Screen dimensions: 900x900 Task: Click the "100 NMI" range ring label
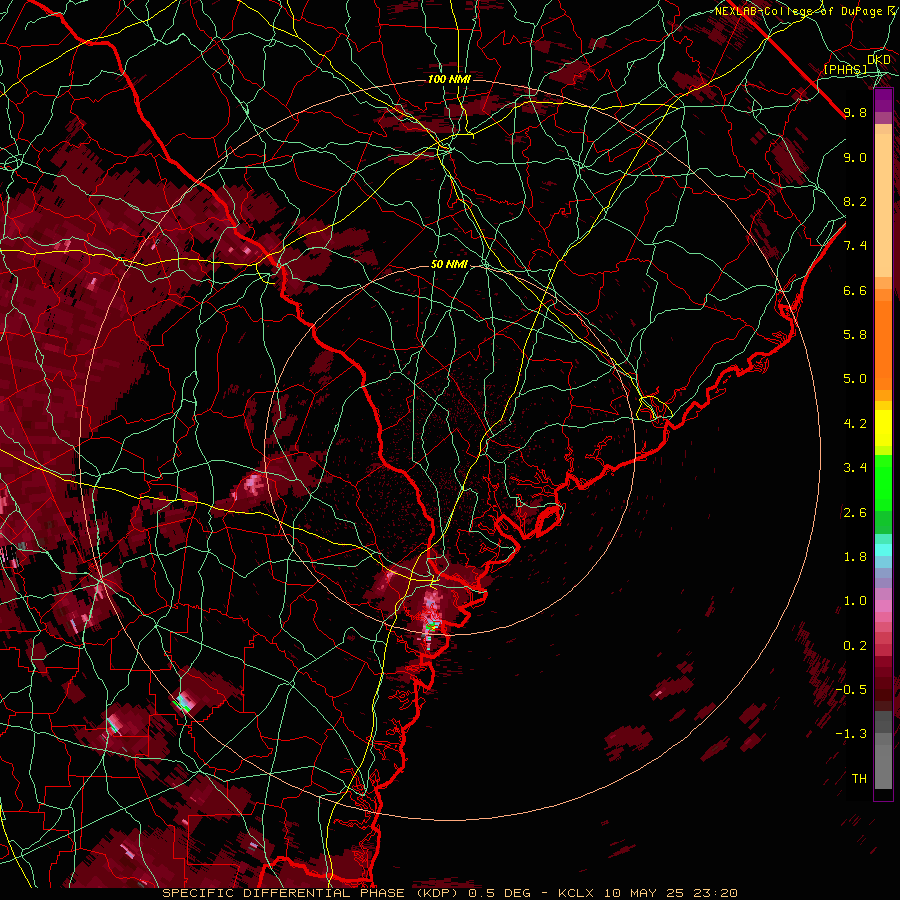[x=449, y=79]
